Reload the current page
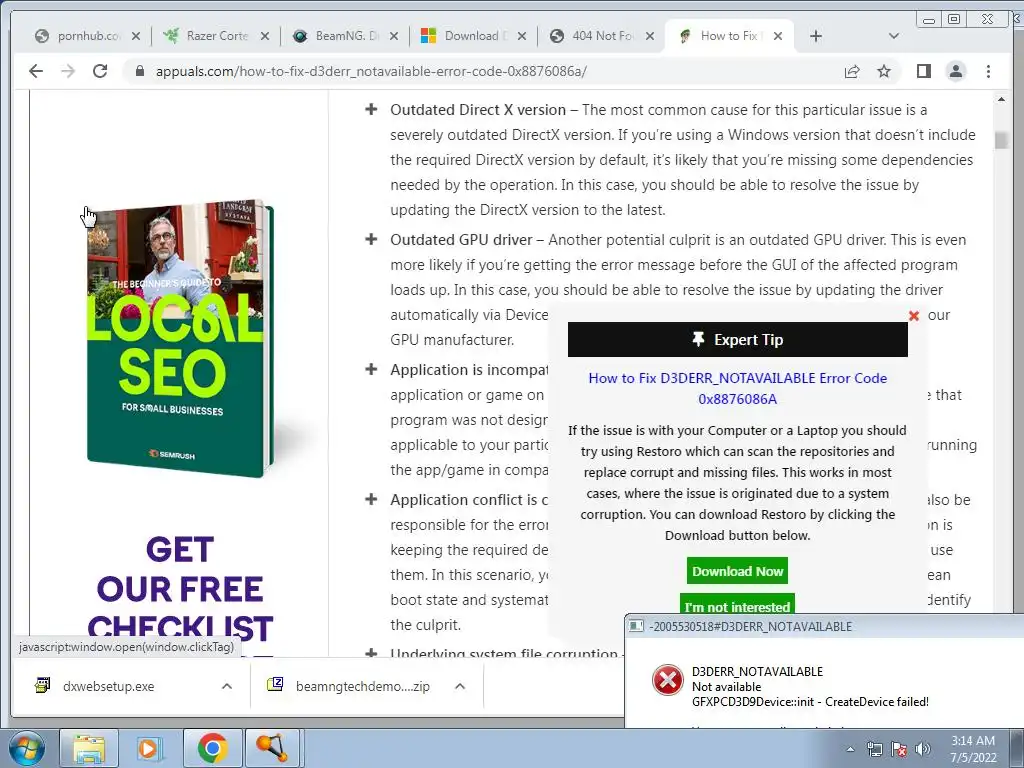This screenshot has width=1024, height=768. pyautogui.click(x=100, y=71)
